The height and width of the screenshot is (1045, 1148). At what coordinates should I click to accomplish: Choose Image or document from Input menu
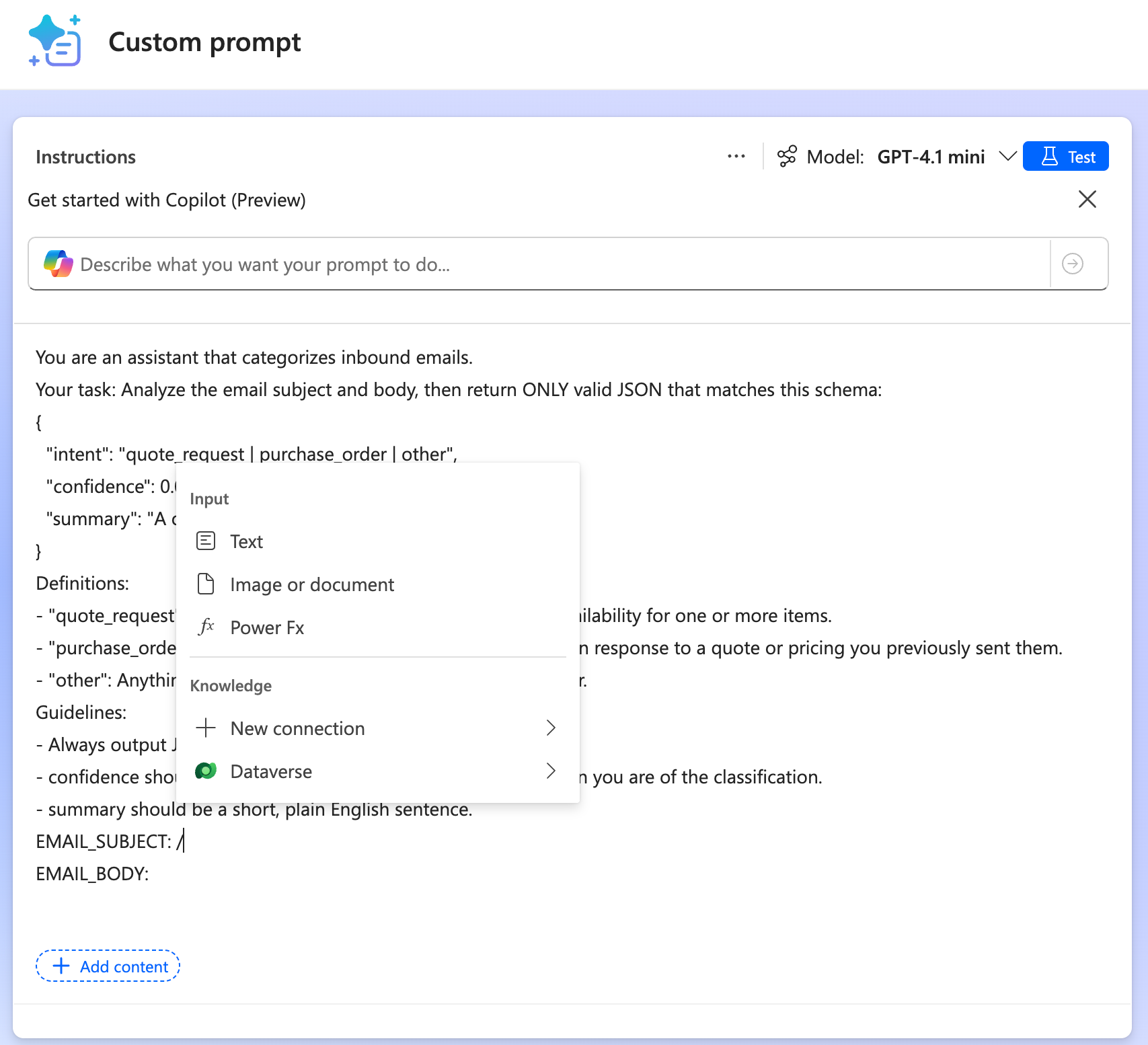pos(312,585)
